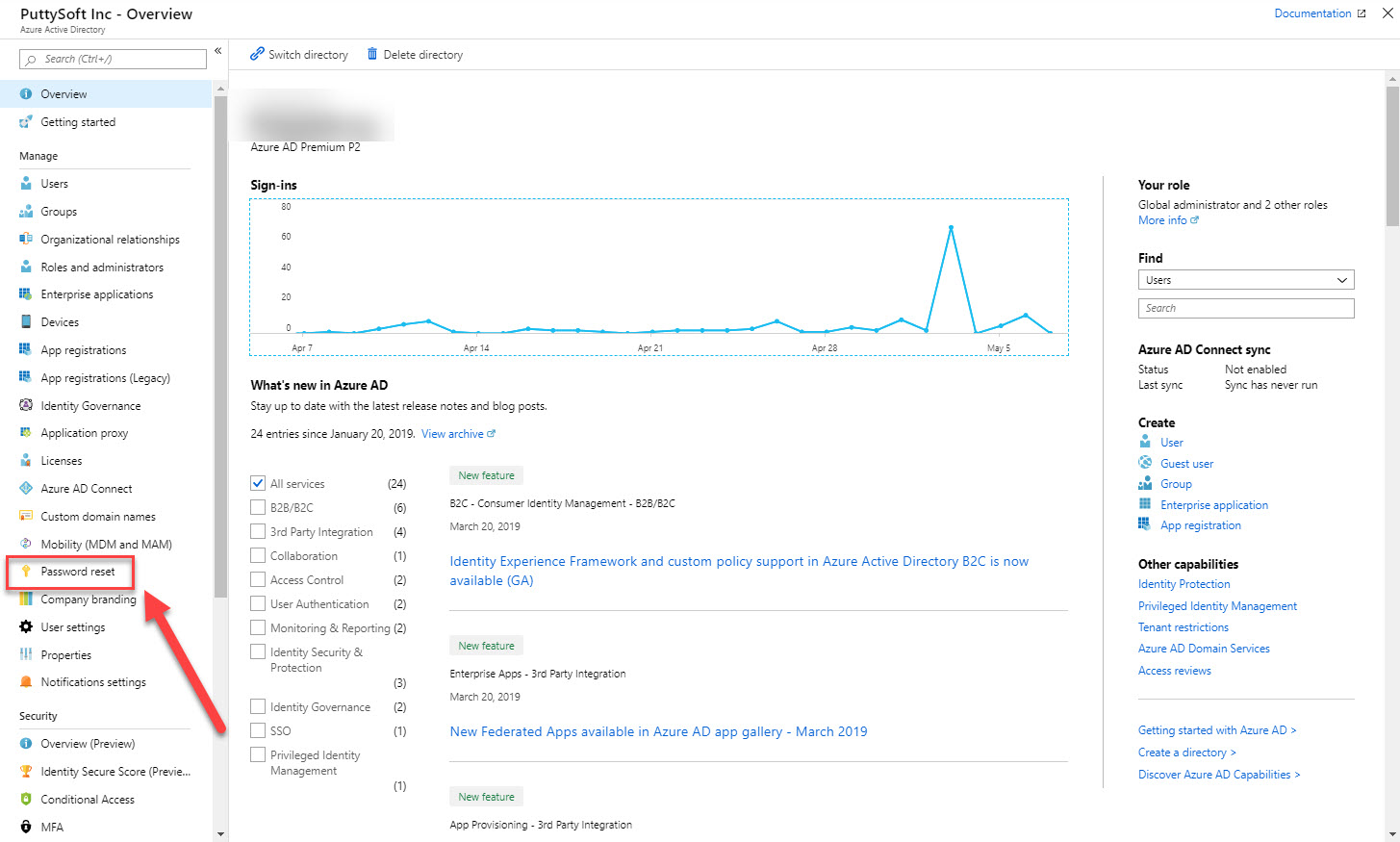1400x842 pixels.
Task: Click the Access reviews link
Action: click(x=1175, y=671)
